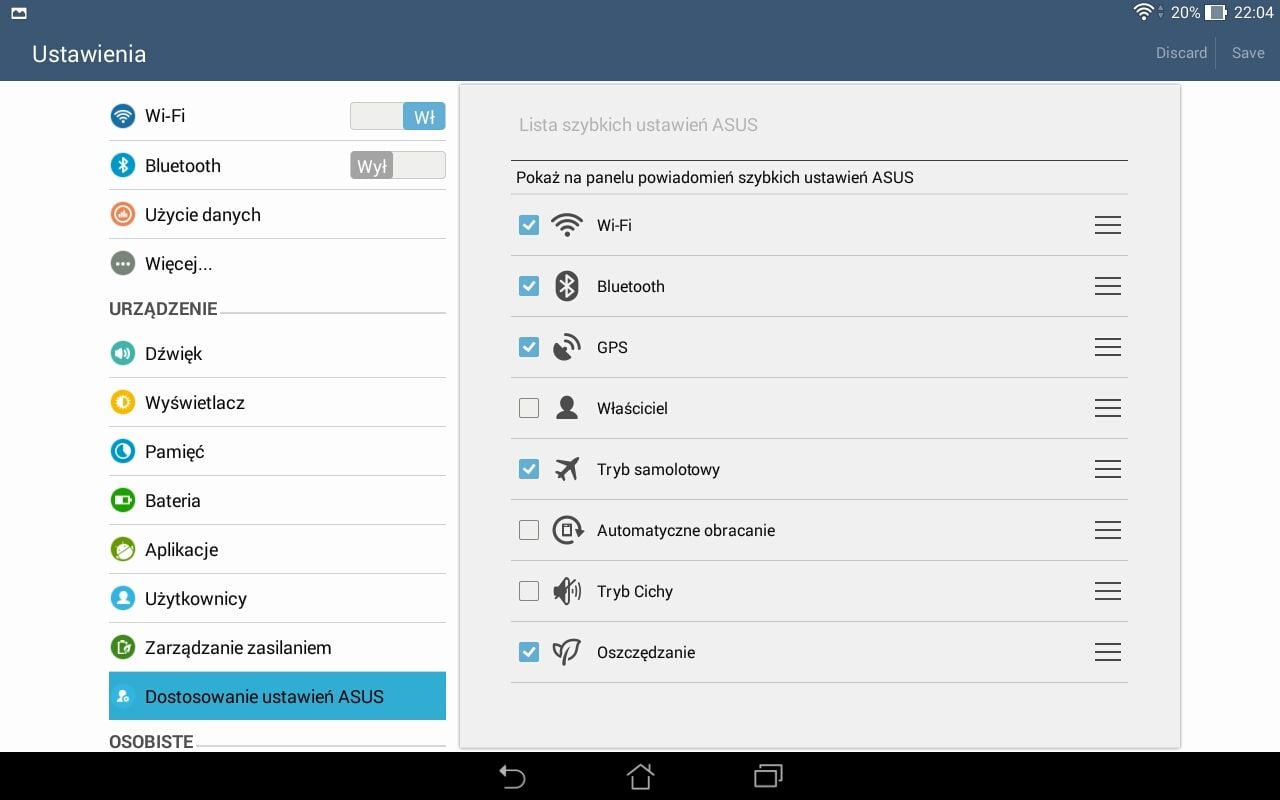This screenshot has height=800, width=1280.
Task: Tap the Recent apps navigation button
Action: click(x=768, y=776)
